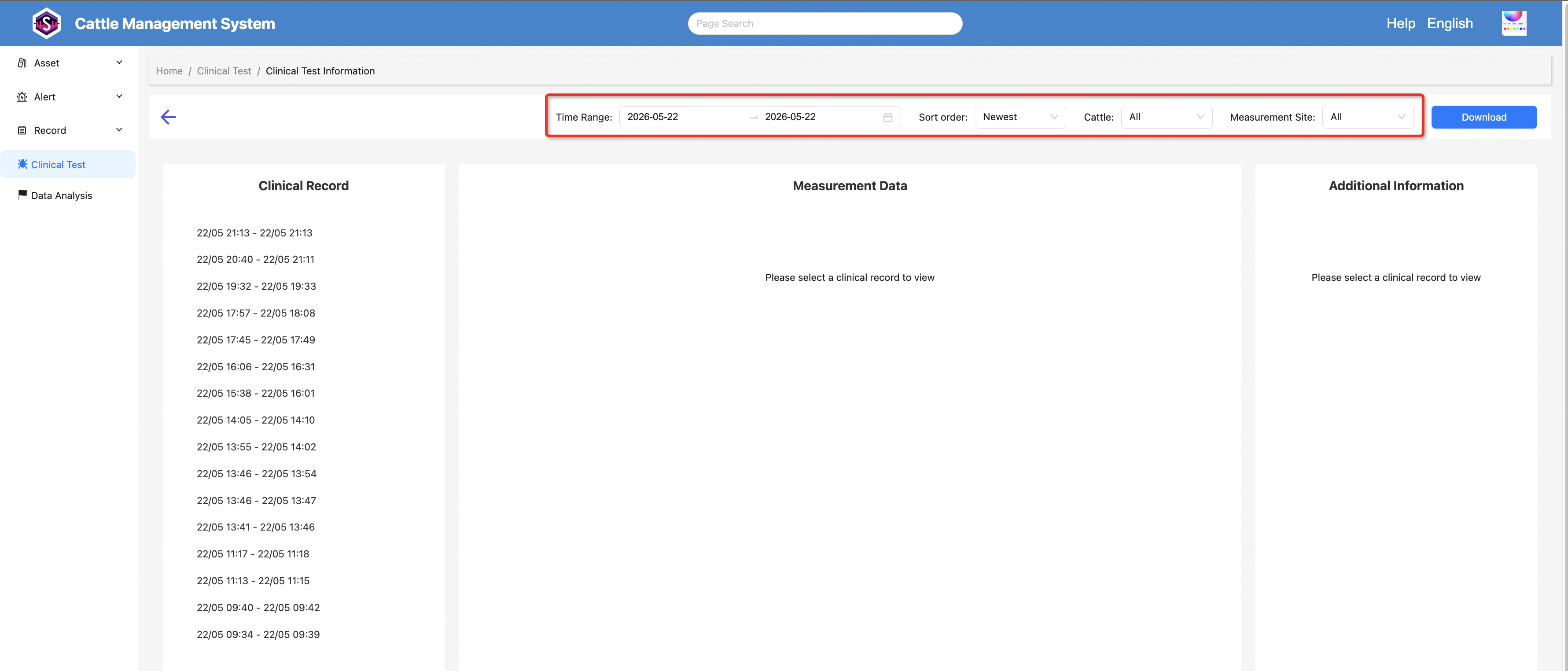Image resolution: width=1568 pixels, height=671 pixels.
Task: Click the user avatar in header
Action: point(1514,23)
